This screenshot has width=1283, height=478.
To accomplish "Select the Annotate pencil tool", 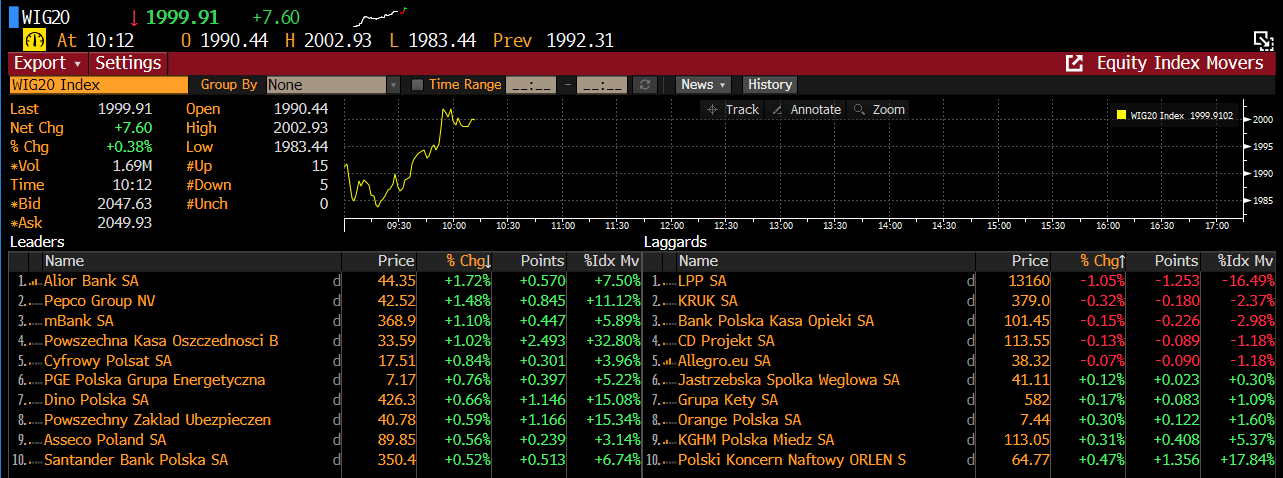I will [x=807, y=110].
